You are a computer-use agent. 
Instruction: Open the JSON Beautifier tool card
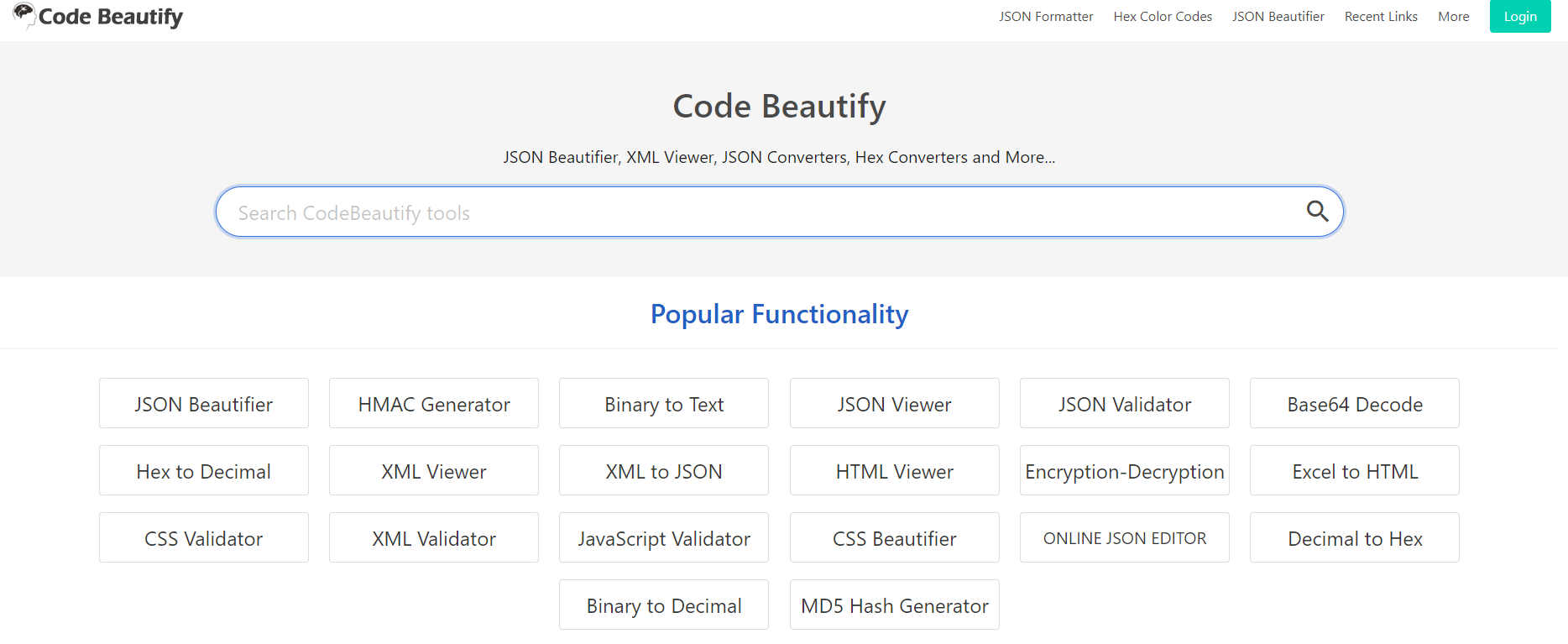pos(204,403)
